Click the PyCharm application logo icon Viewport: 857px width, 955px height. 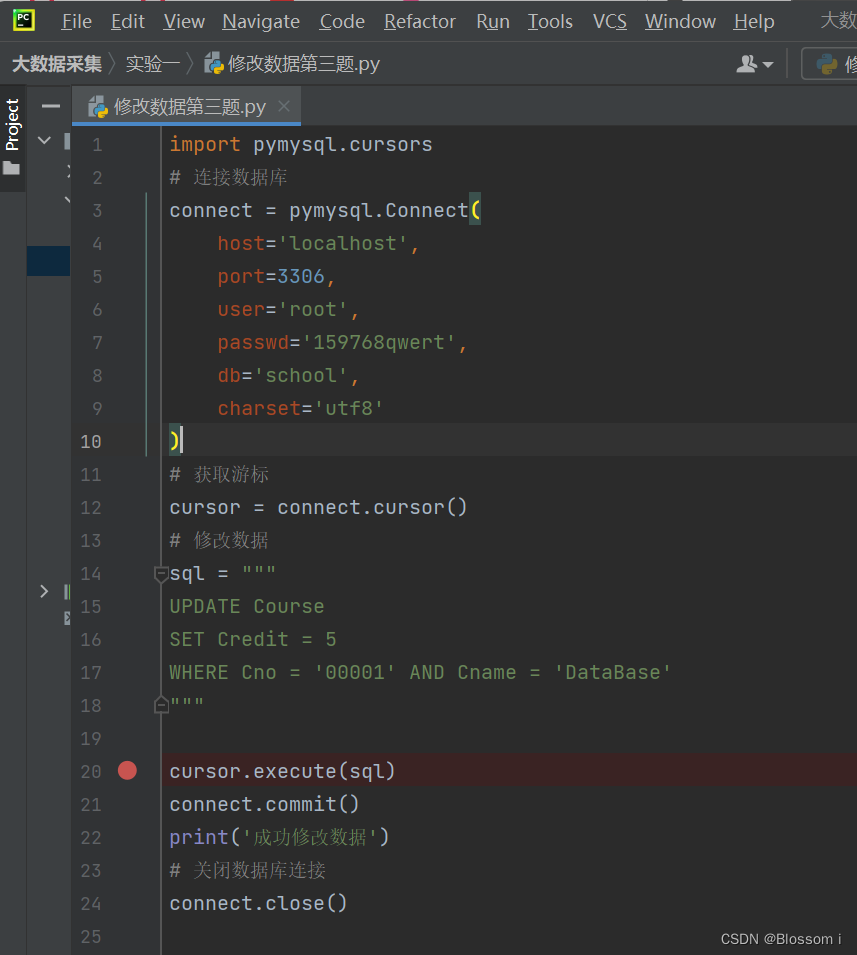pyautogui.click(x=24, y=20)
